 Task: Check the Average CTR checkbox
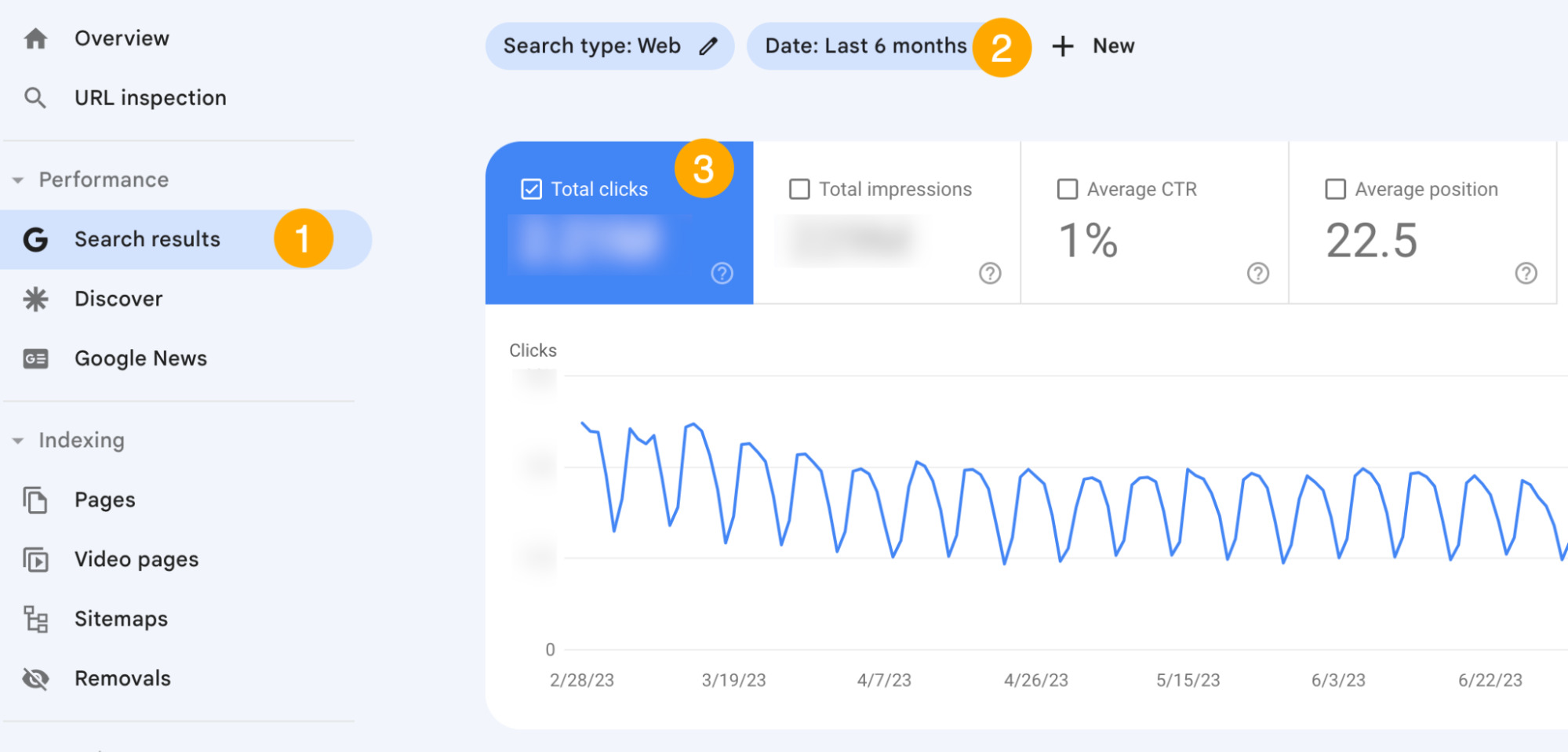(1066, 188)
